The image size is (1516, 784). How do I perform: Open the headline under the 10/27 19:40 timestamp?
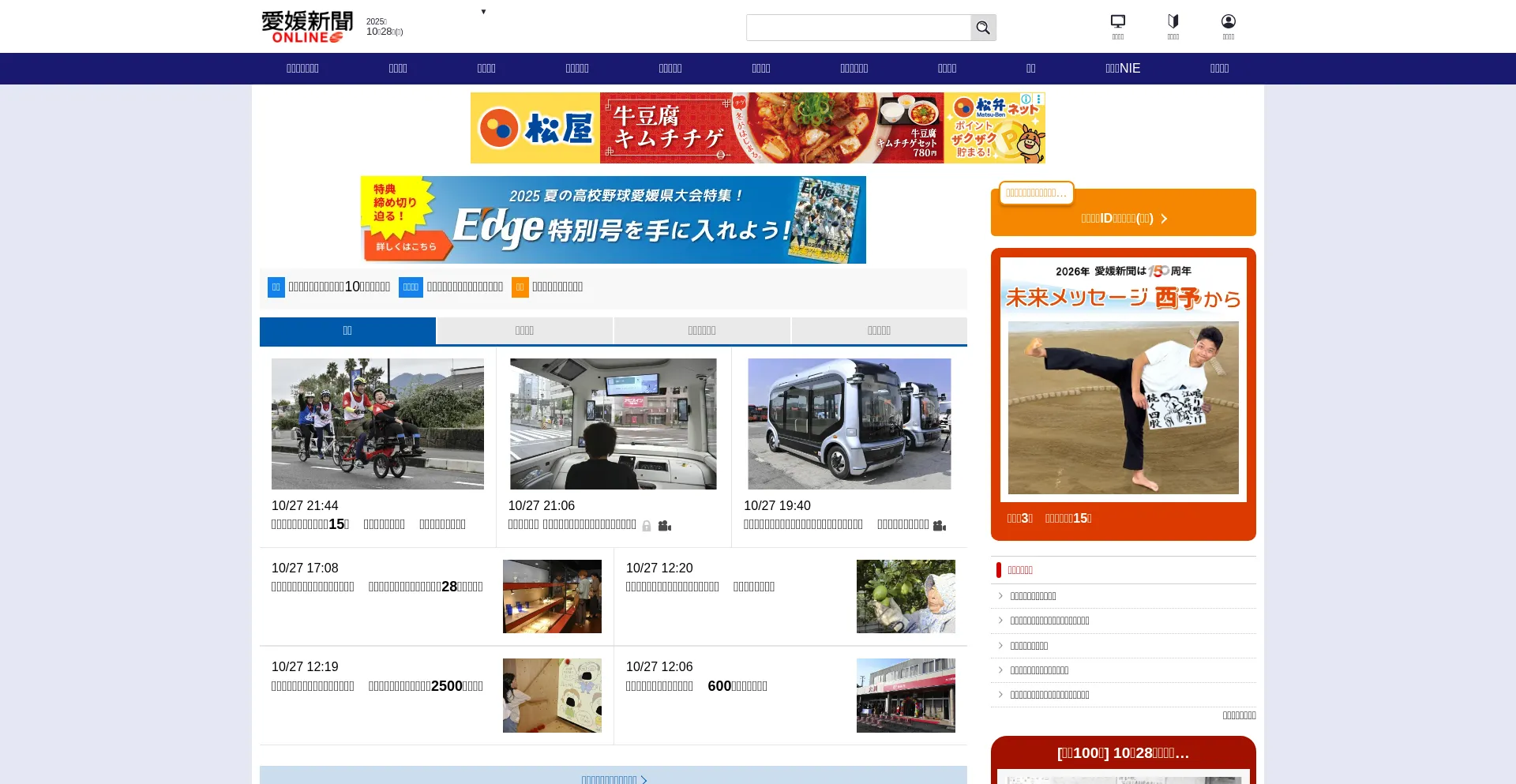point(836,524)
